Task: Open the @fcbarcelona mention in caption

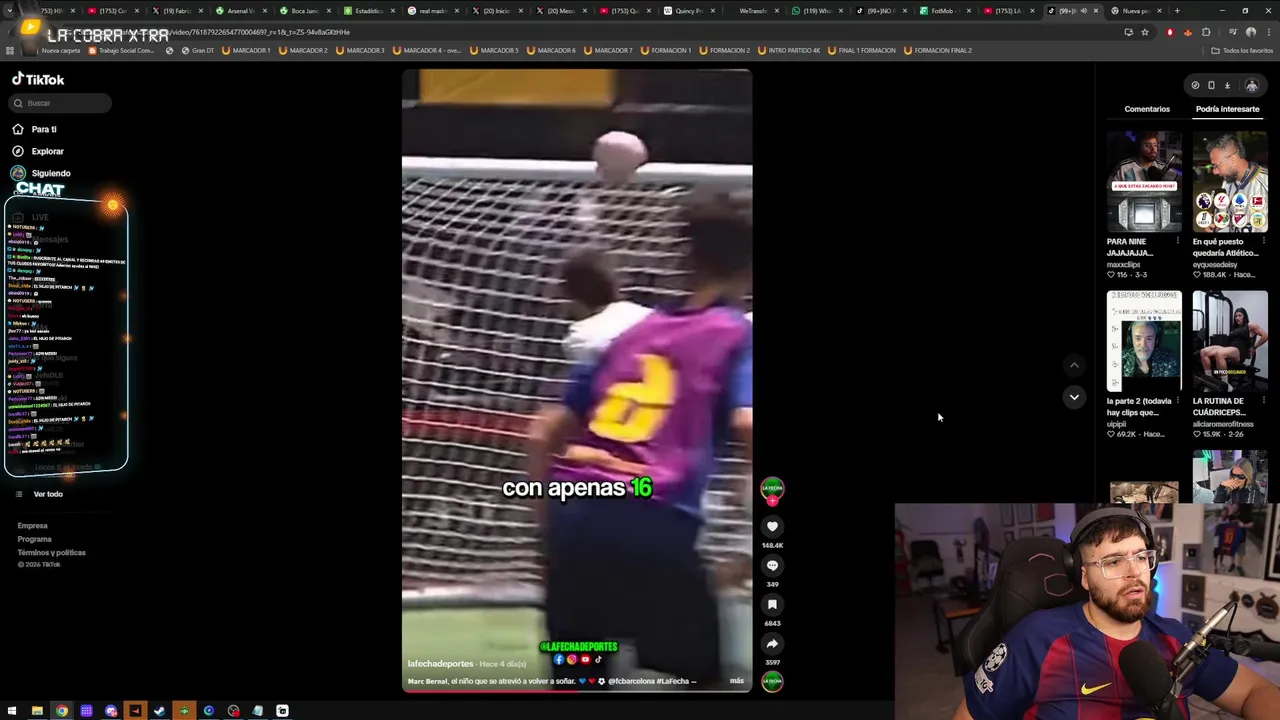Action: [630, 681]
